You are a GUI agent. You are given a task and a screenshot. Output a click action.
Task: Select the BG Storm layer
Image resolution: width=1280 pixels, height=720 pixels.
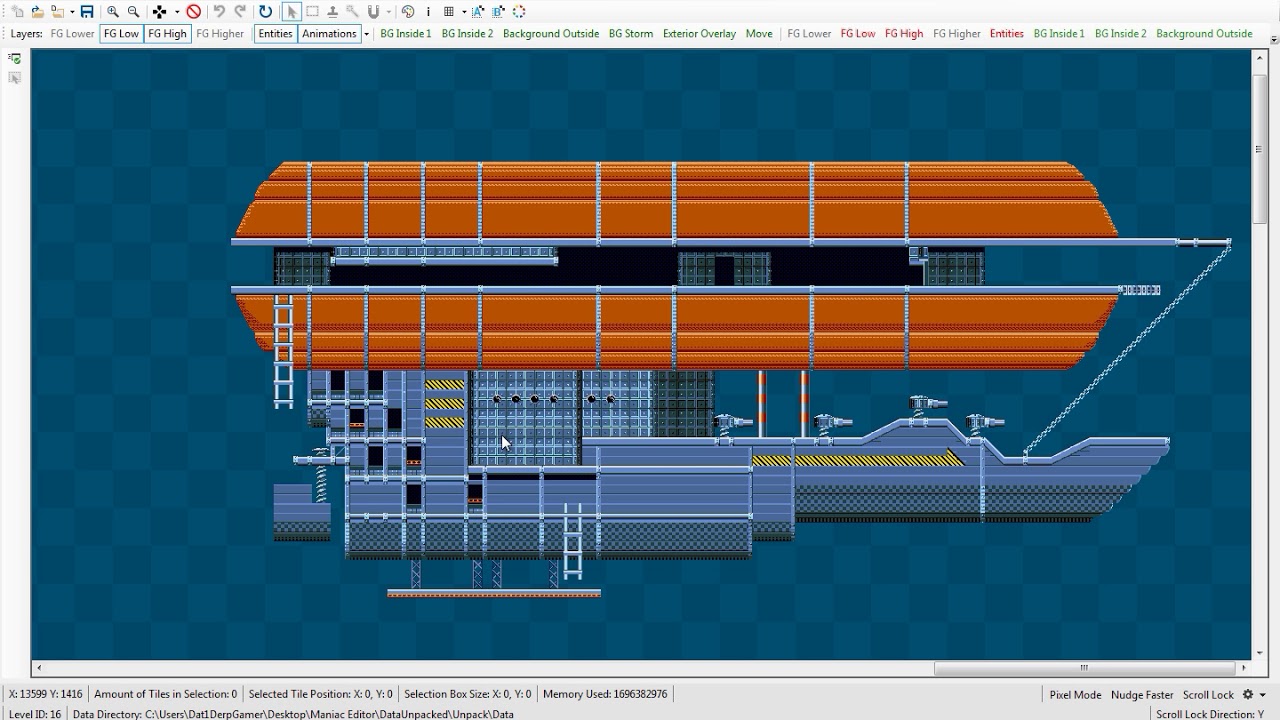click(x=631, y=33)
